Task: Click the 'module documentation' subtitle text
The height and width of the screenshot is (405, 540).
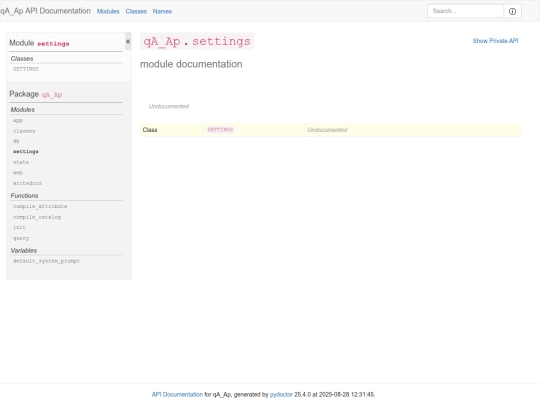Action: (191, 64)
